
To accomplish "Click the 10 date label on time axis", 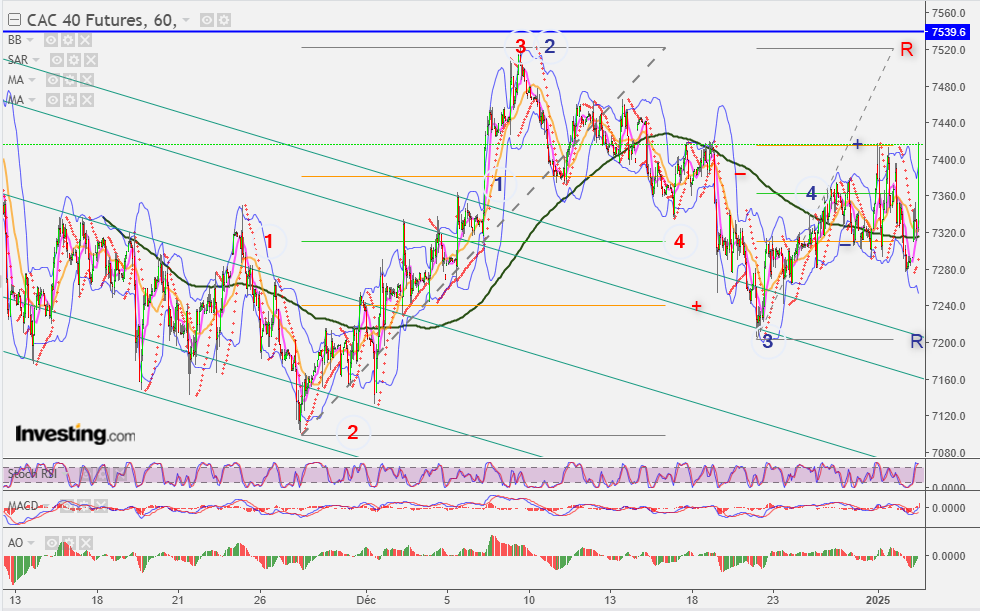I will click(529, 601).
